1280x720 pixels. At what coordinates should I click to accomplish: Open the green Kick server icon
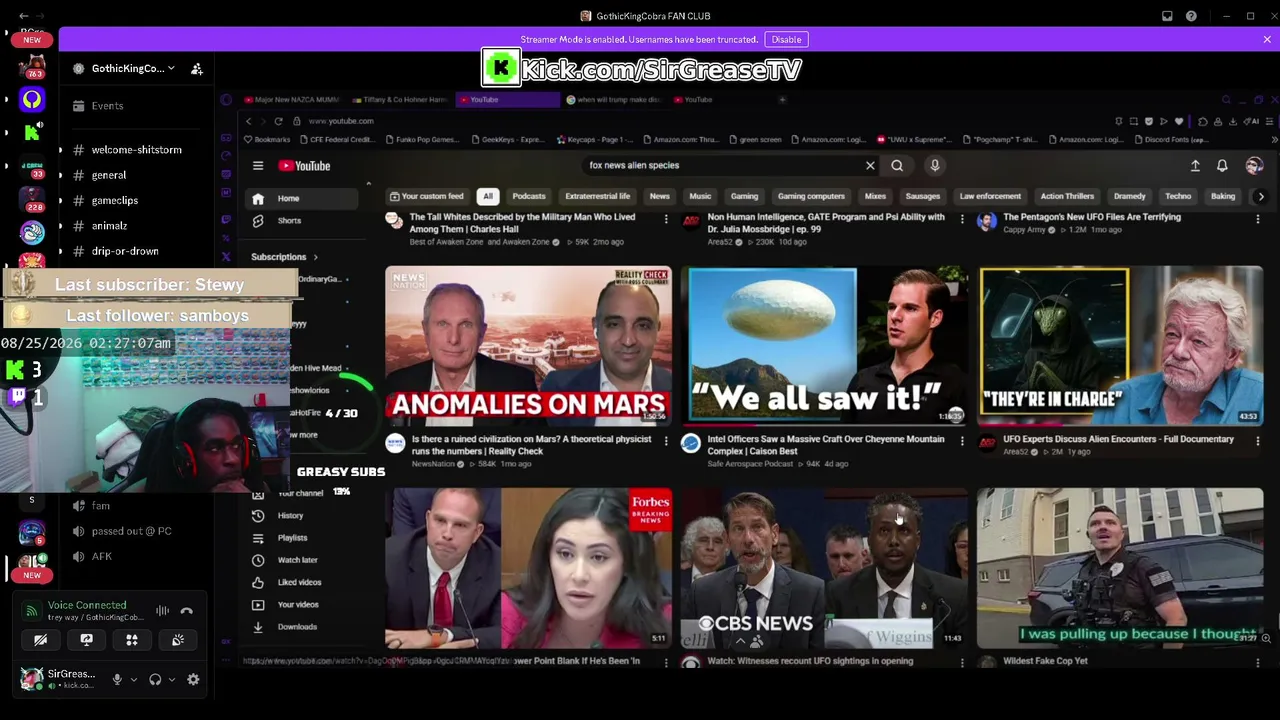(32, 131)
